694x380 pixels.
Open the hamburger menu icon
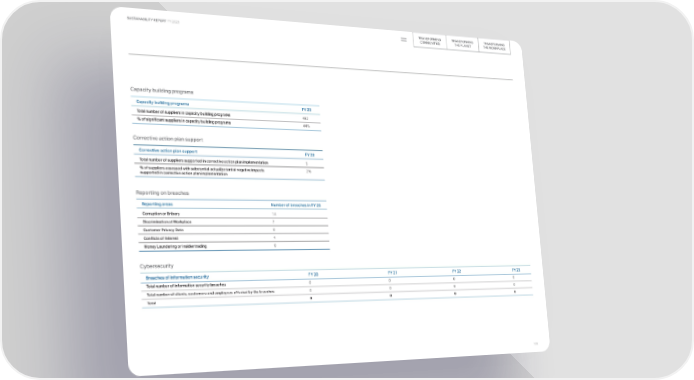[404, 39]
